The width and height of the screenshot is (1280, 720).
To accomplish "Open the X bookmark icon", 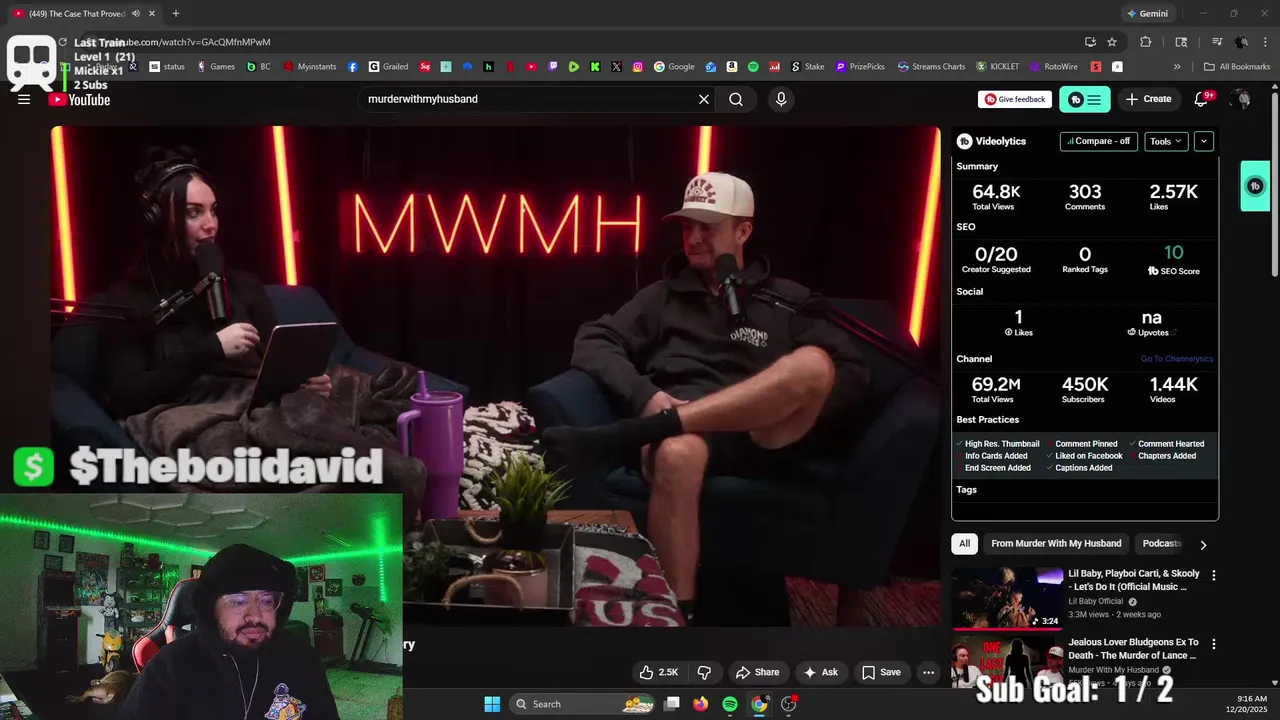I will (616, 67).
